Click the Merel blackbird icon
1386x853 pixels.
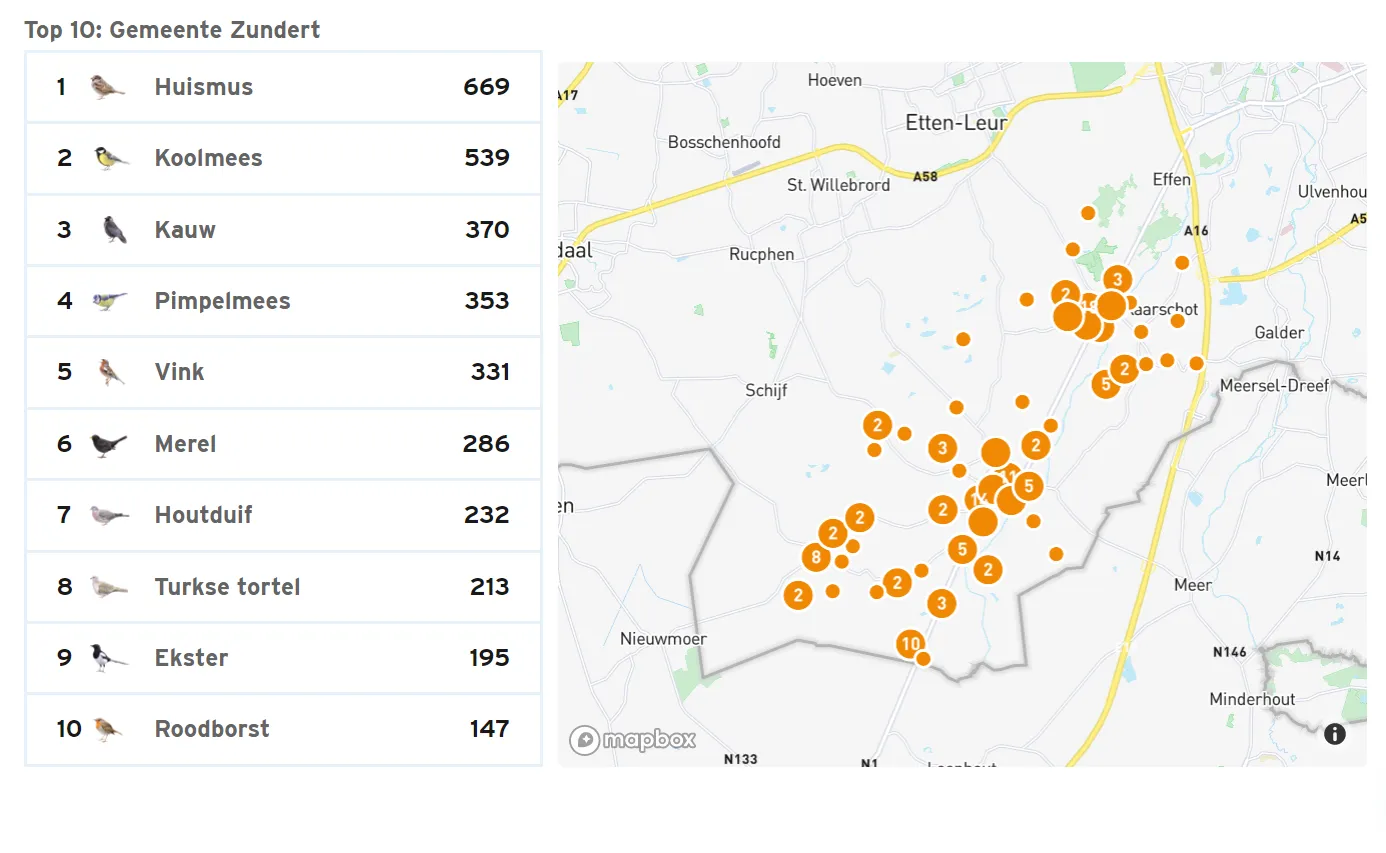coord(108,444)
